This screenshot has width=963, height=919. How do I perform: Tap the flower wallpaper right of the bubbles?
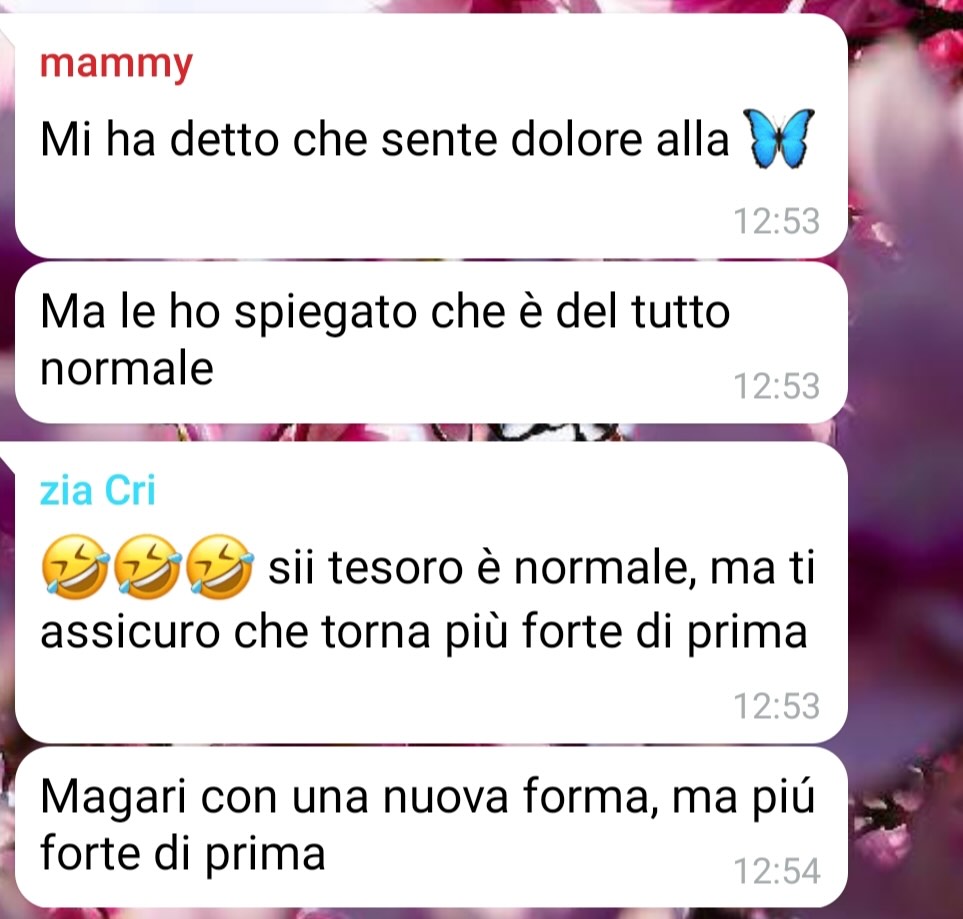pos(906,461)
